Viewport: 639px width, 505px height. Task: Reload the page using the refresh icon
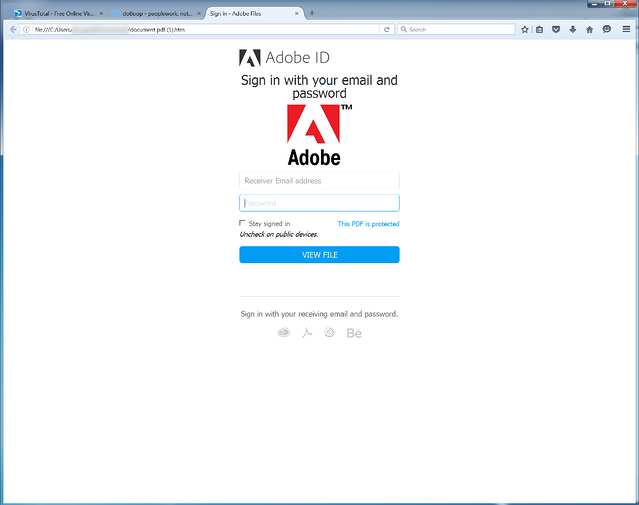[387, 30]
